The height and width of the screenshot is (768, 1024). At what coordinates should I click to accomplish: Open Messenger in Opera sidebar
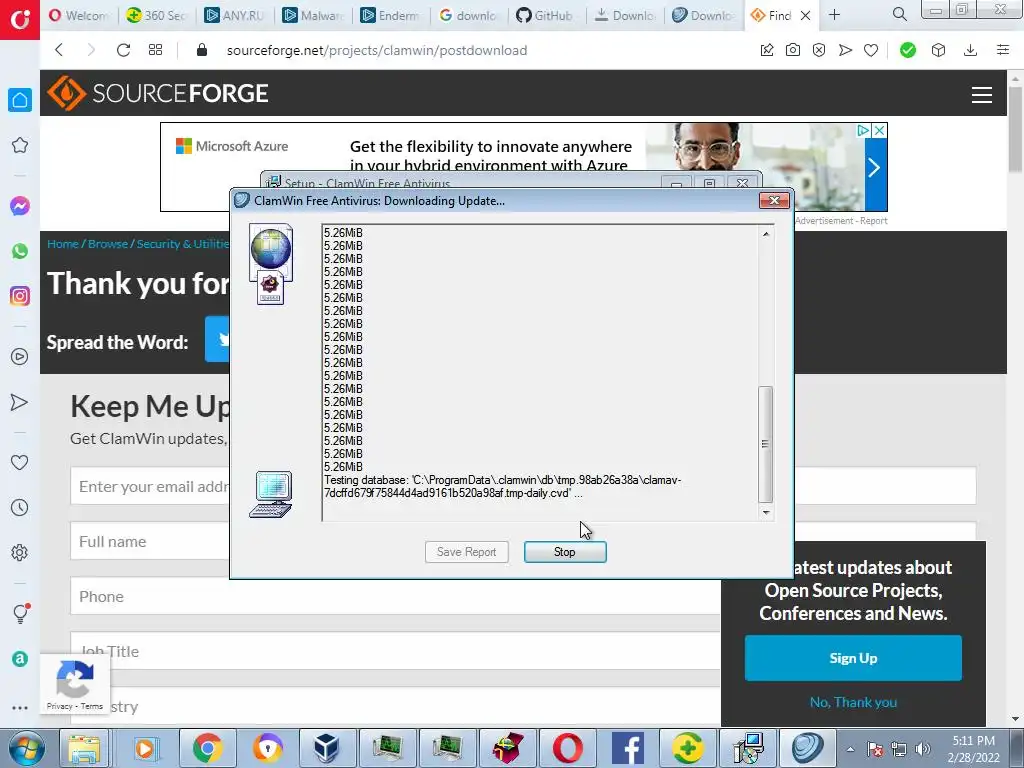(20, 206)
